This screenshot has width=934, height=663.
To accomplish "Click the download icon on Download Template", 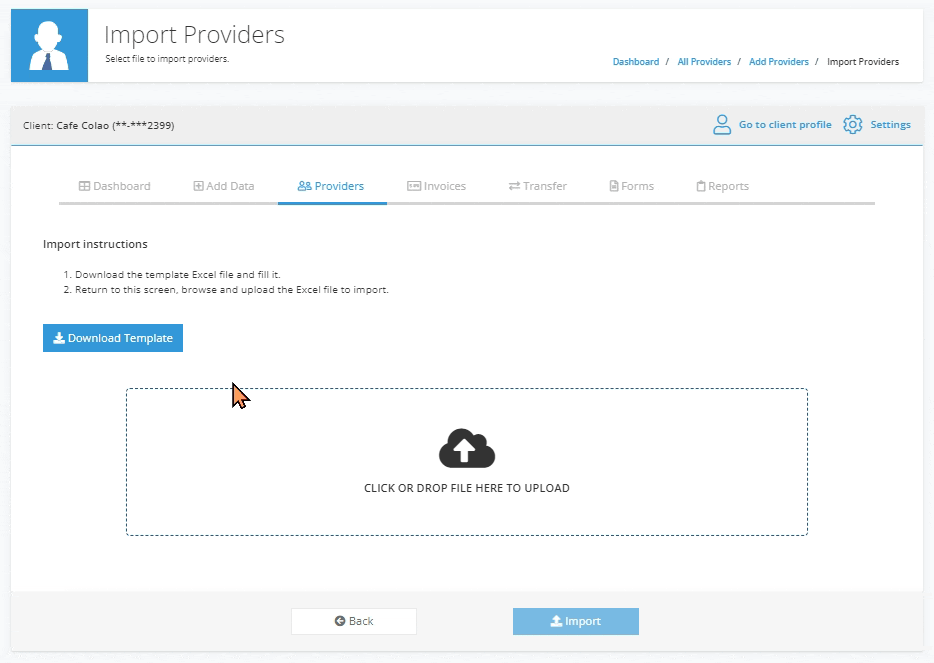I will [59, 338].
